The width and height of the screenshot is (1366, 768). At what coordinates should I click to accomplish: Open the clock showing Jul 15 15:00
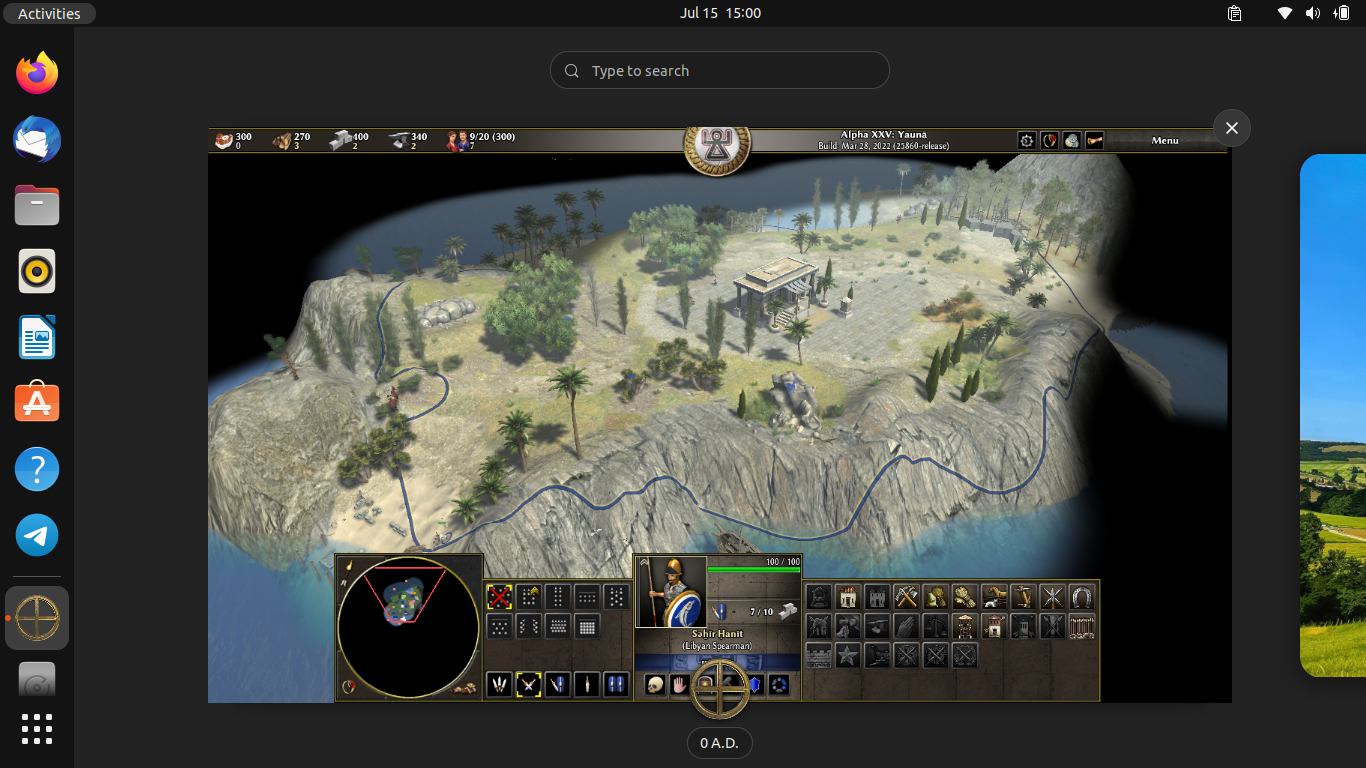point(720,13)
